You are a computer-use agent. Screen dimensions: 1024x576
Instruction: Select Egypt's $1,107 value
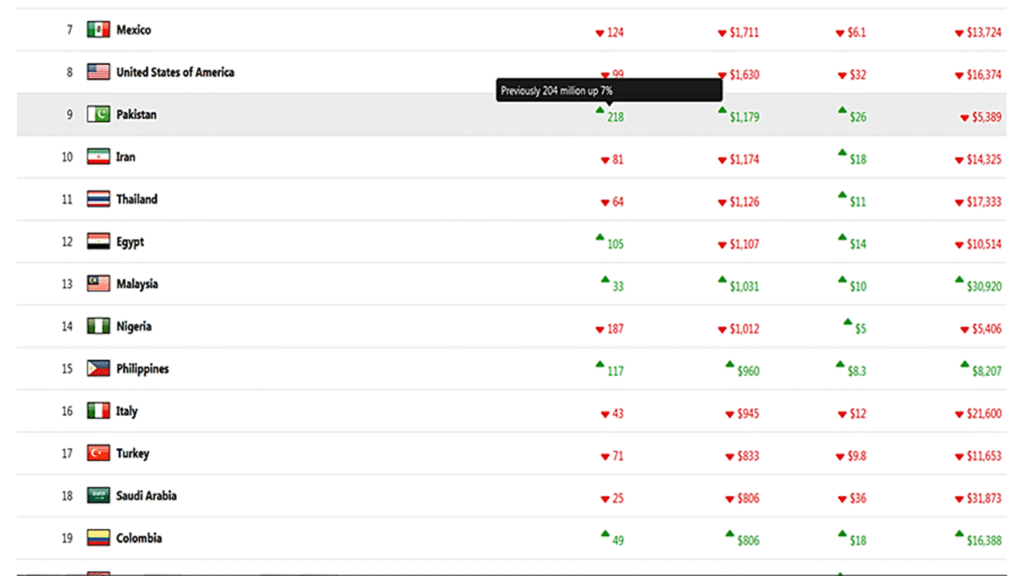point(744,244)
